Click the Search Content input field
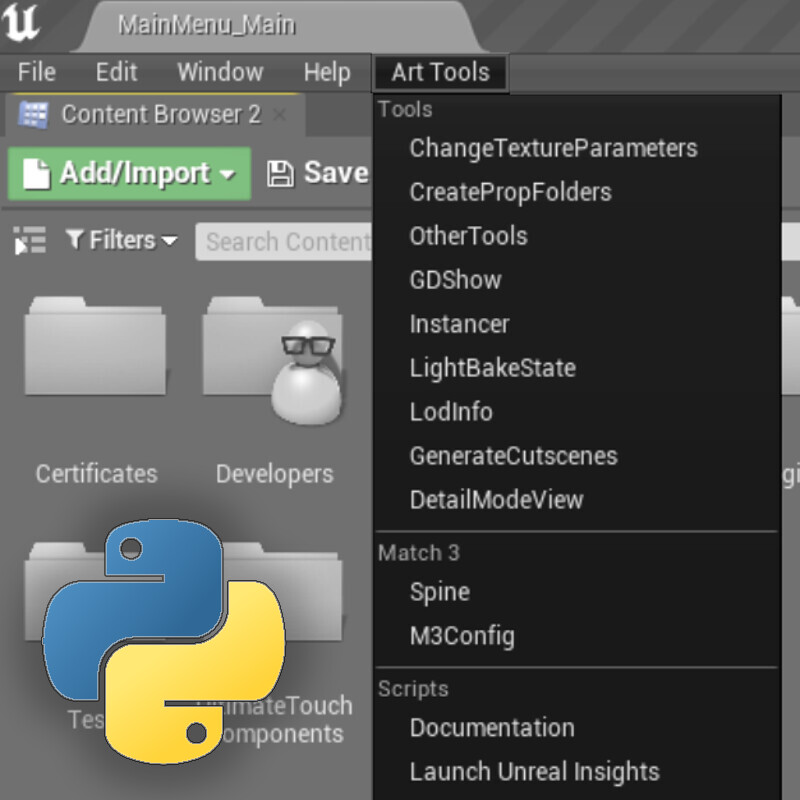 click(x=290, y=241)
